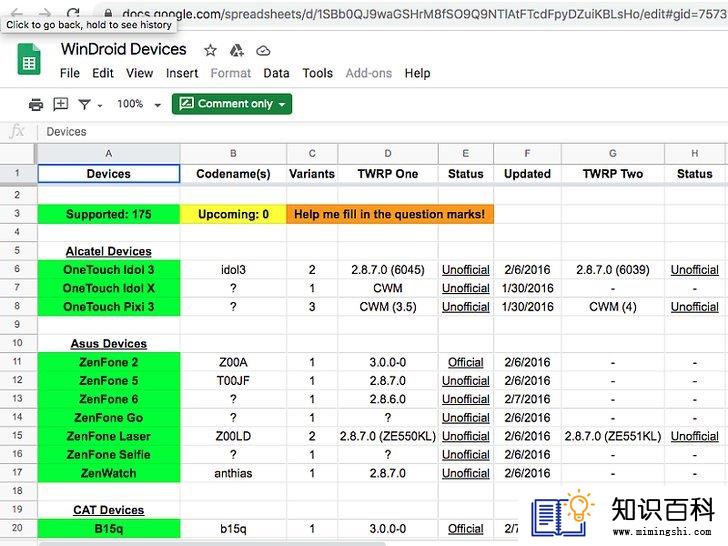728x546 pixels.
Task: Select column G header
Action: pos(613,154)
